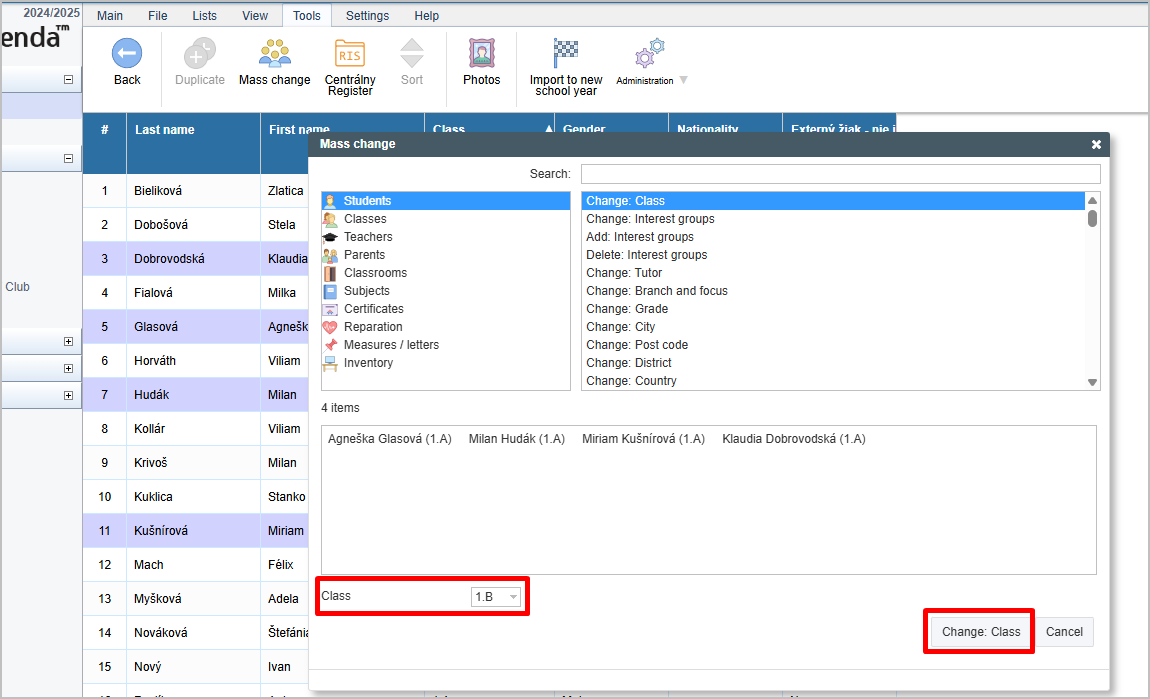Click the Last name column header
This screenshot has height=699, width=1150.
click(193, 143)
